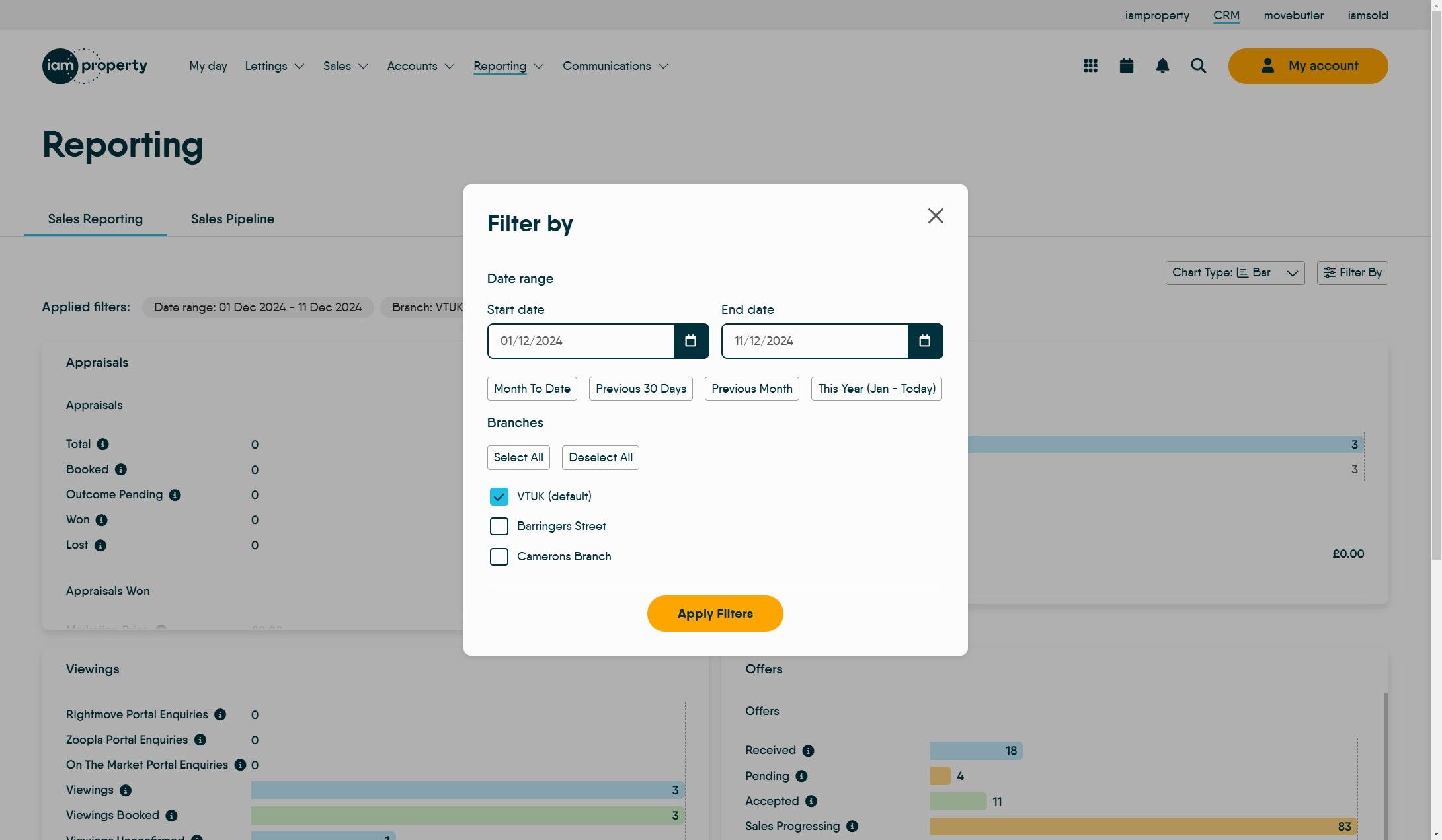Viewport: 1442px width, 840px height.
Task: Check the Barringers Street branch
Action: (x=499, y=527)
